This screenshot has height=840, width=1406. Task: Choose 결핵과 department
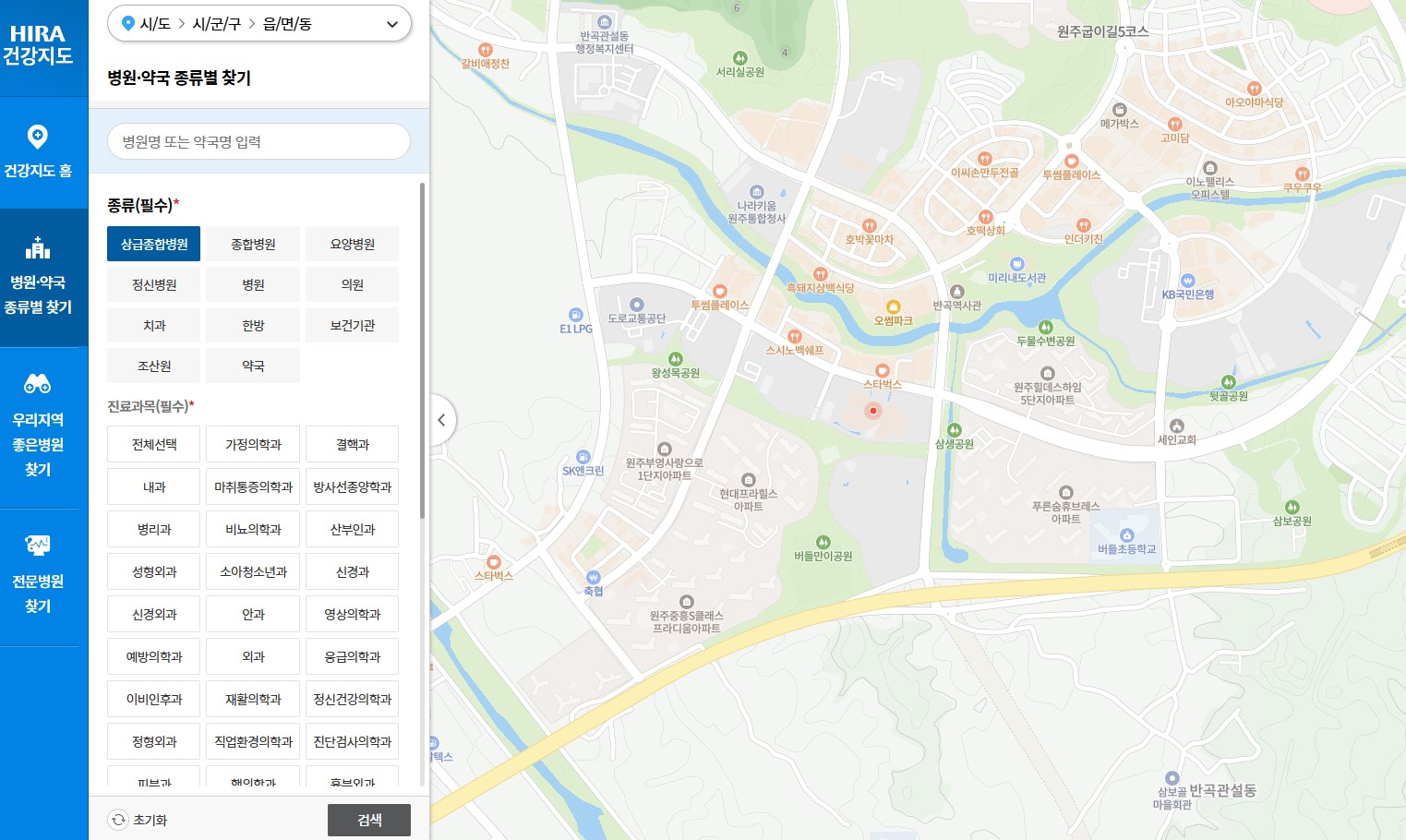coord(352,444)
